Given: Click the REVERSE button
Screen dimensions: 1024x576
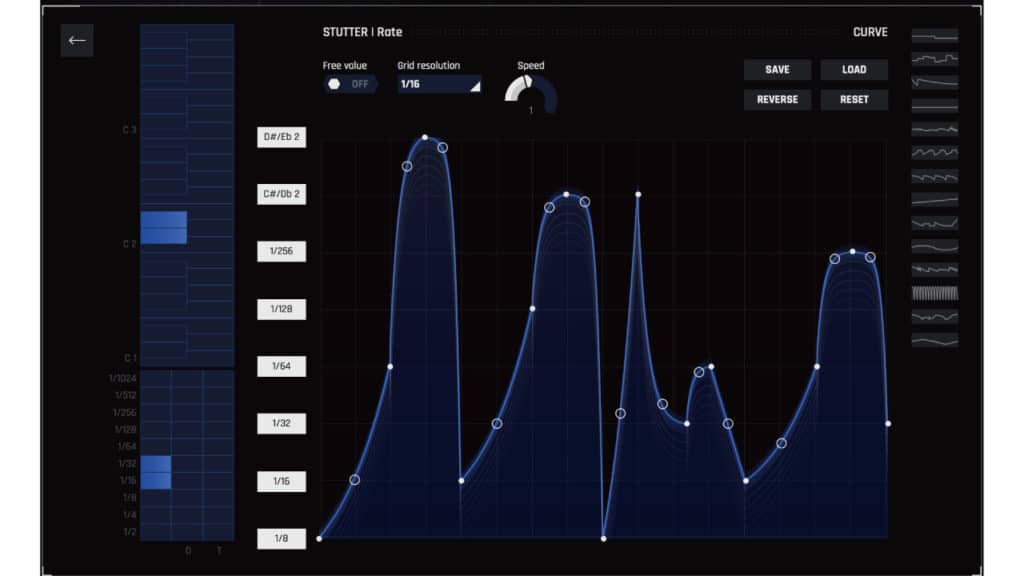Looking at the screenshot, I should tap(776, 99).
